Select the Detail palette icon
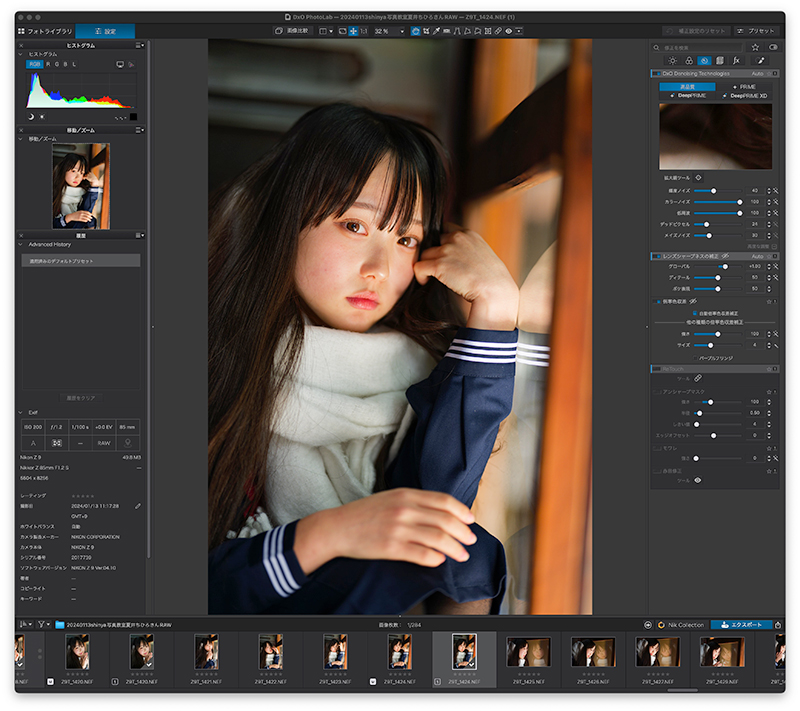 pos(704,61)
